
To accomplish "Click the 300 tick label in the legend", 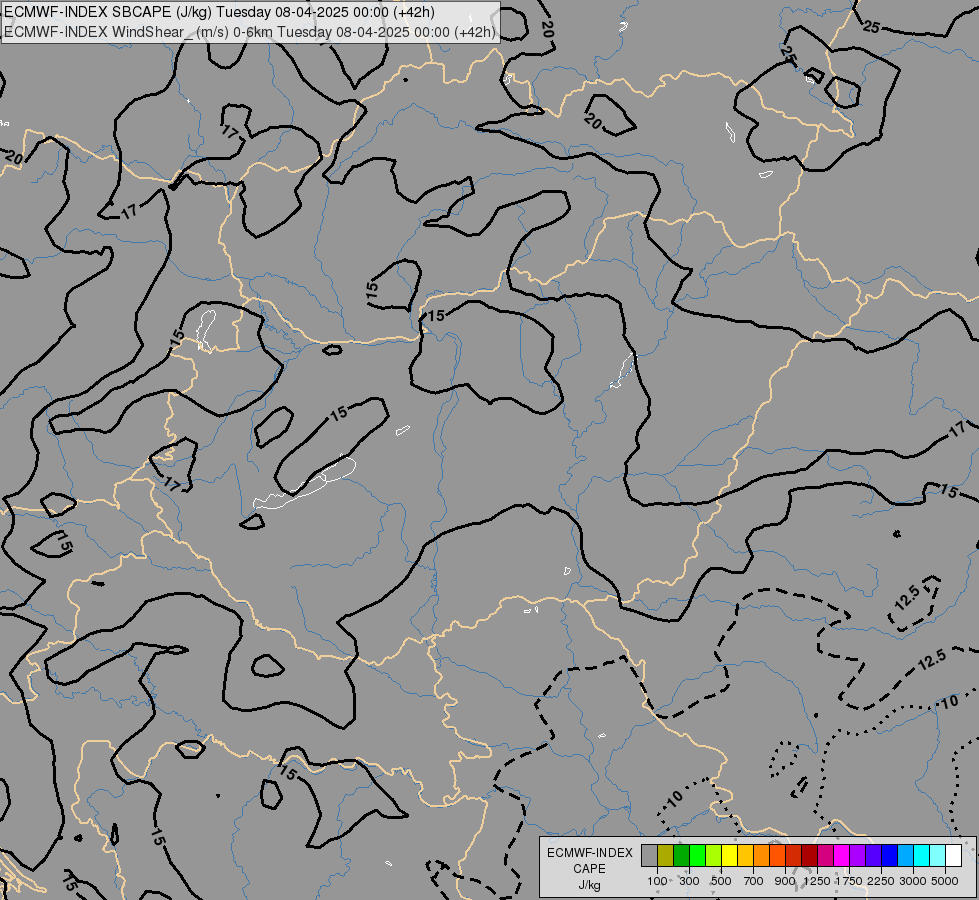I will click(689, 881).
